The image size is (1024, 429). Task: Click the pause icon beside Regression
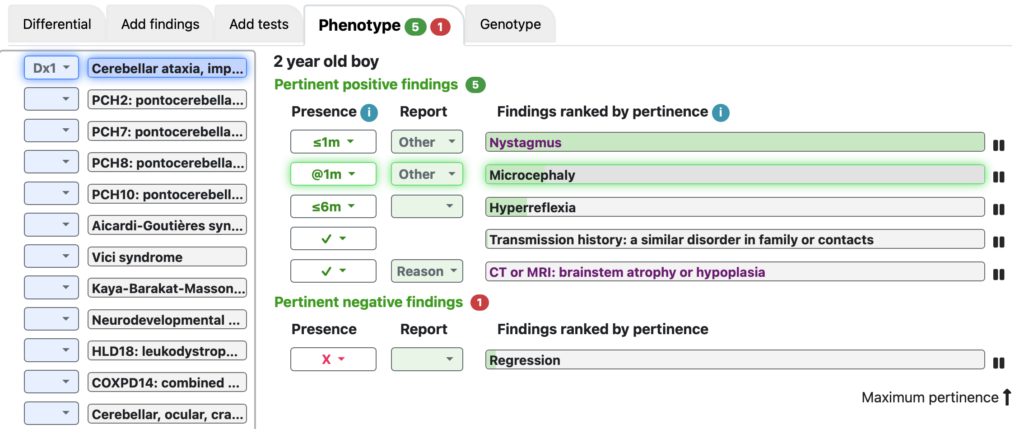tap(999, 363)
